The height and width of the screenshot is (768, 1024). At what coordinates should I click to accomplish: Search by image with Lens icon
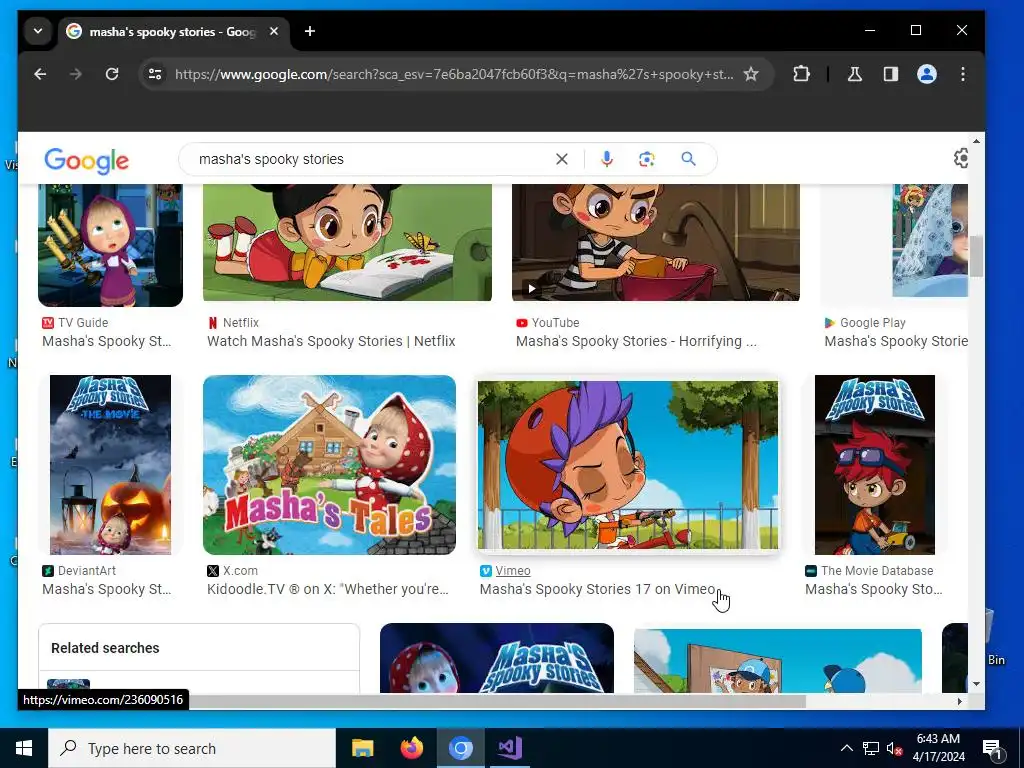pyautogui.click(x=647, y=159)
